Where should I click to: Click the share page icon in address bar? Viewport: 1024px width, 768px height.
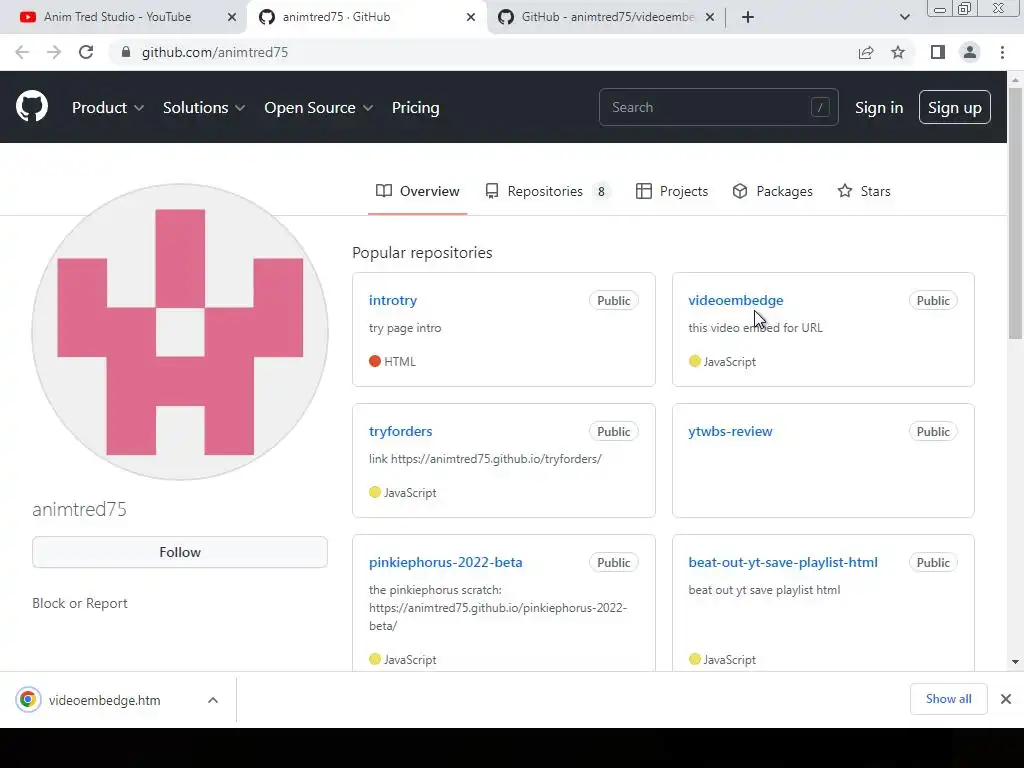pyautogui.click(x=866, y=52)
